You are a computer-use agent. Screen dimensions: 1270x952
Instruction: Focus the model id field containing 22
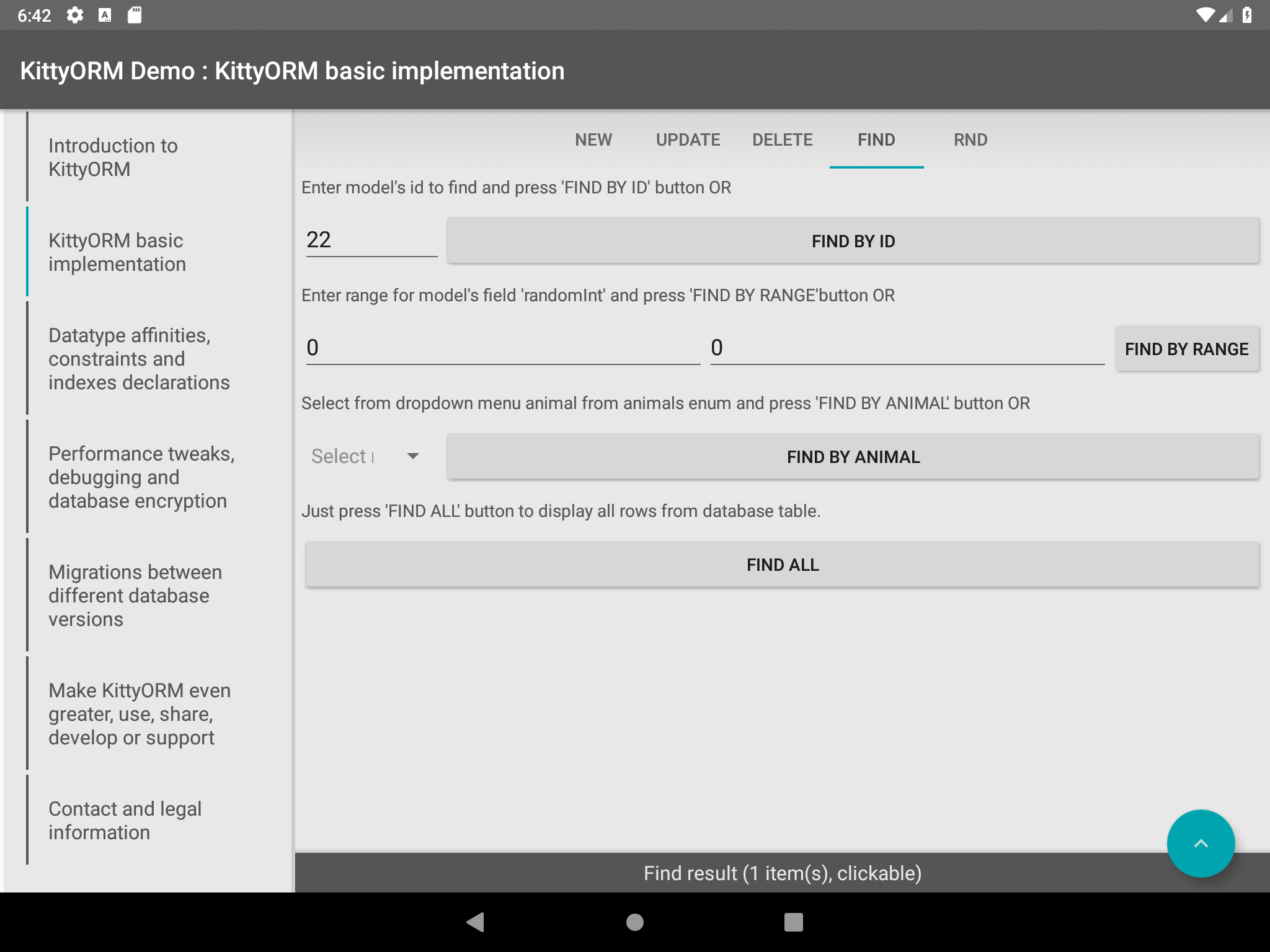pyautogui.click(x=372, y=240)
